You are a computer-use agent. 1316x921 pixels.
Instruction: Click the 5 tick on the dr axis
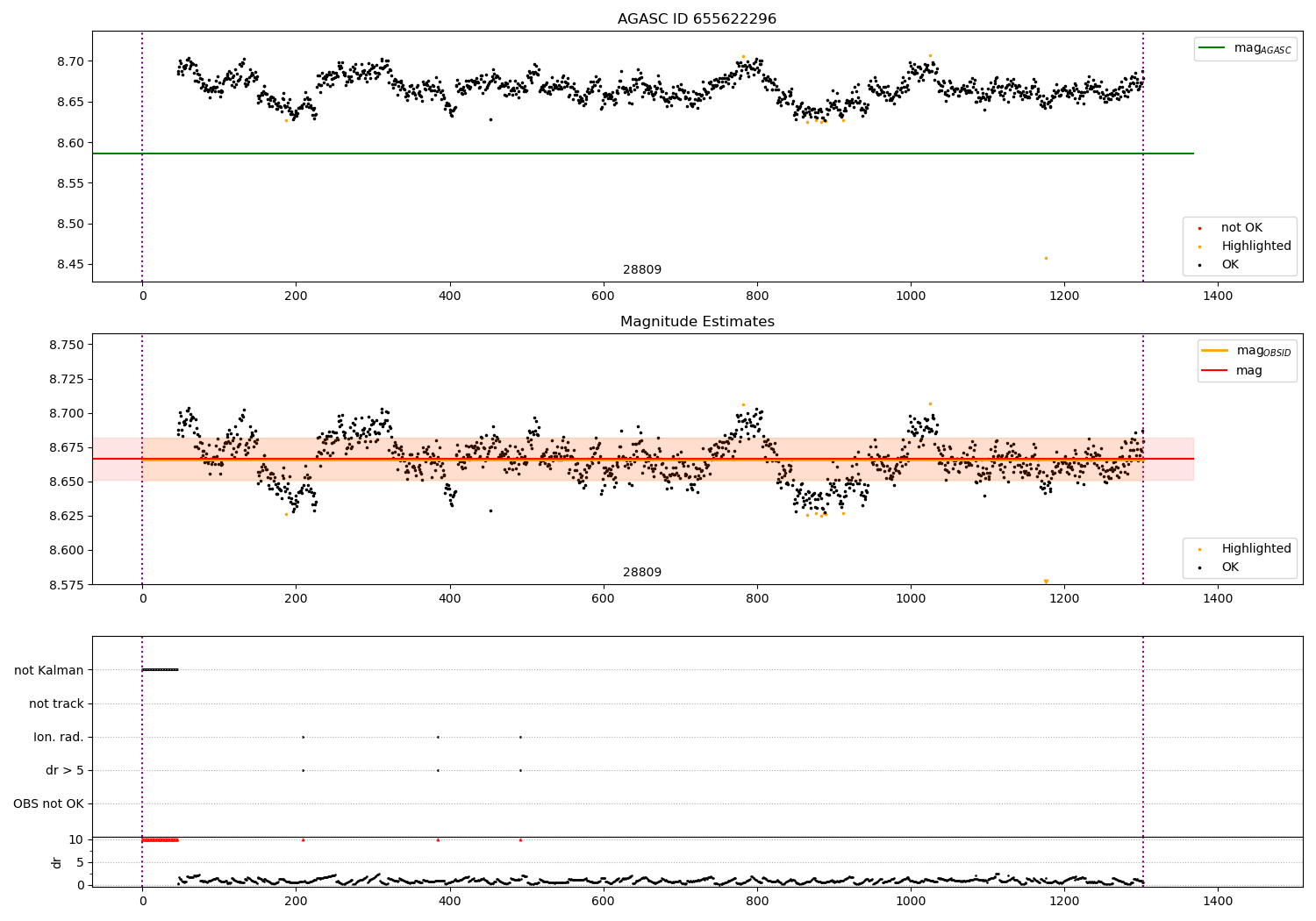coord(80,862)
